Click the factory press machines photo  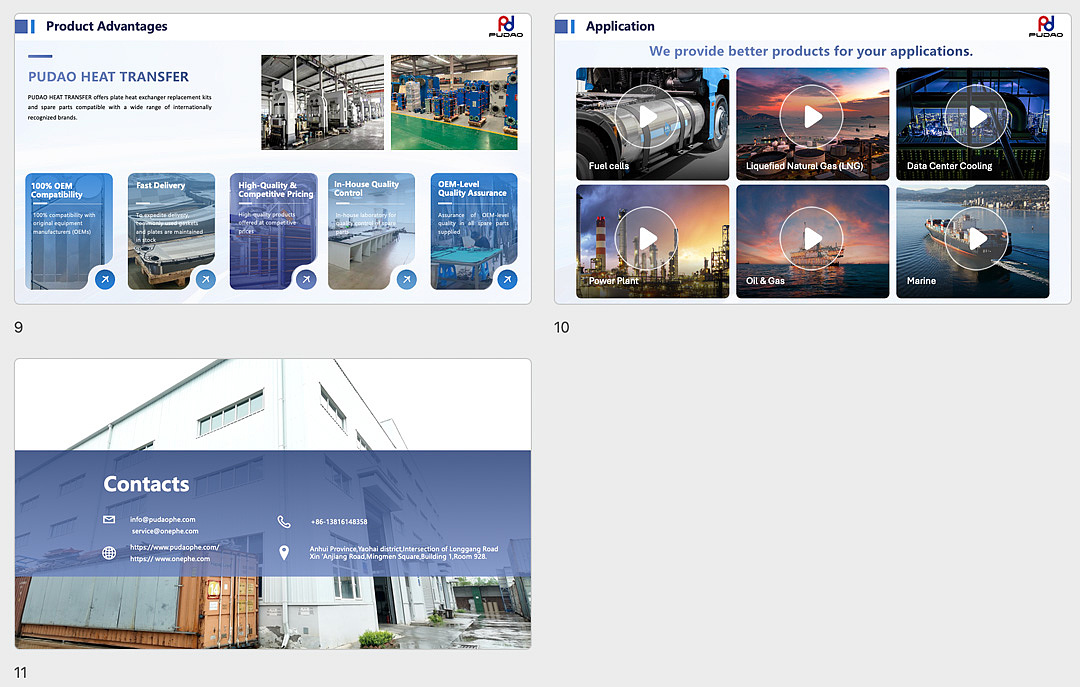[x=322, y=103]
